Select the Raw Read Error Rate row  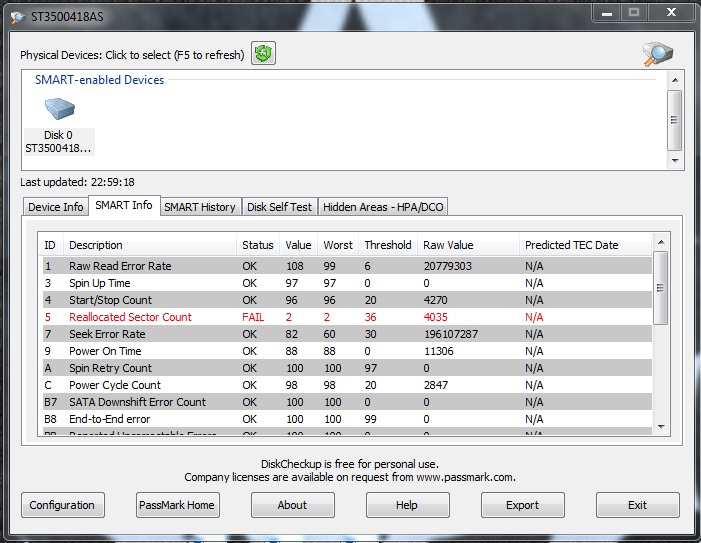pyautogui.click(x=347, y=266)
